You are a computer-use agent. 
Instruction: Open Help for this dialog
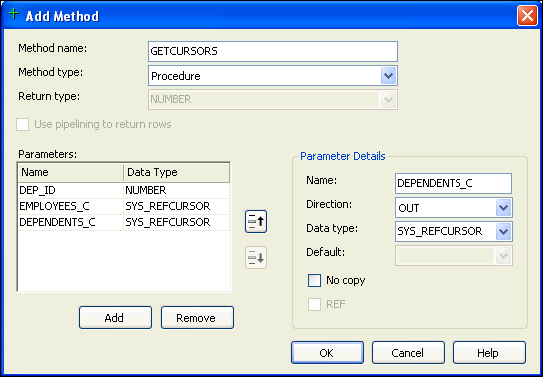(489, 353)
